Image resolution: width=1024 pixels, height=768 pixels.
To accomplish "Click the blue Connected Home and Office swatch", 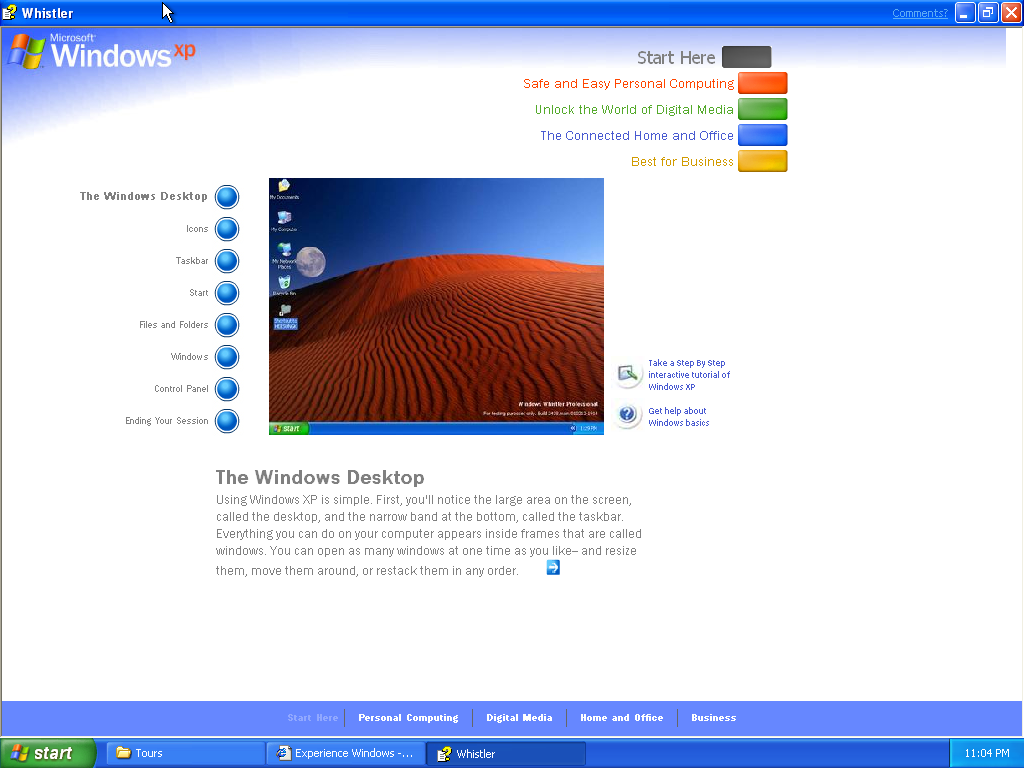I will click(763, 135).
